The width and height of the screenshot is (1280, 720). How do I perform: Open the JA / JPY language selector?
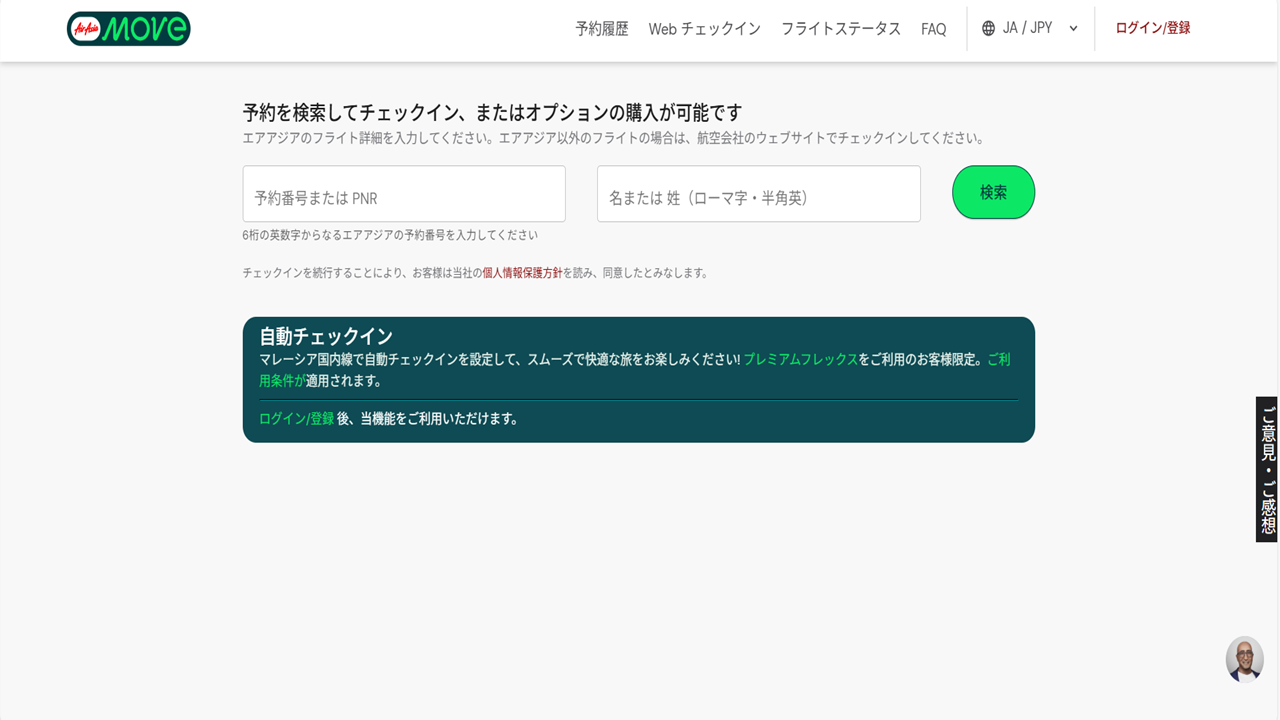tap(1028, 29)
